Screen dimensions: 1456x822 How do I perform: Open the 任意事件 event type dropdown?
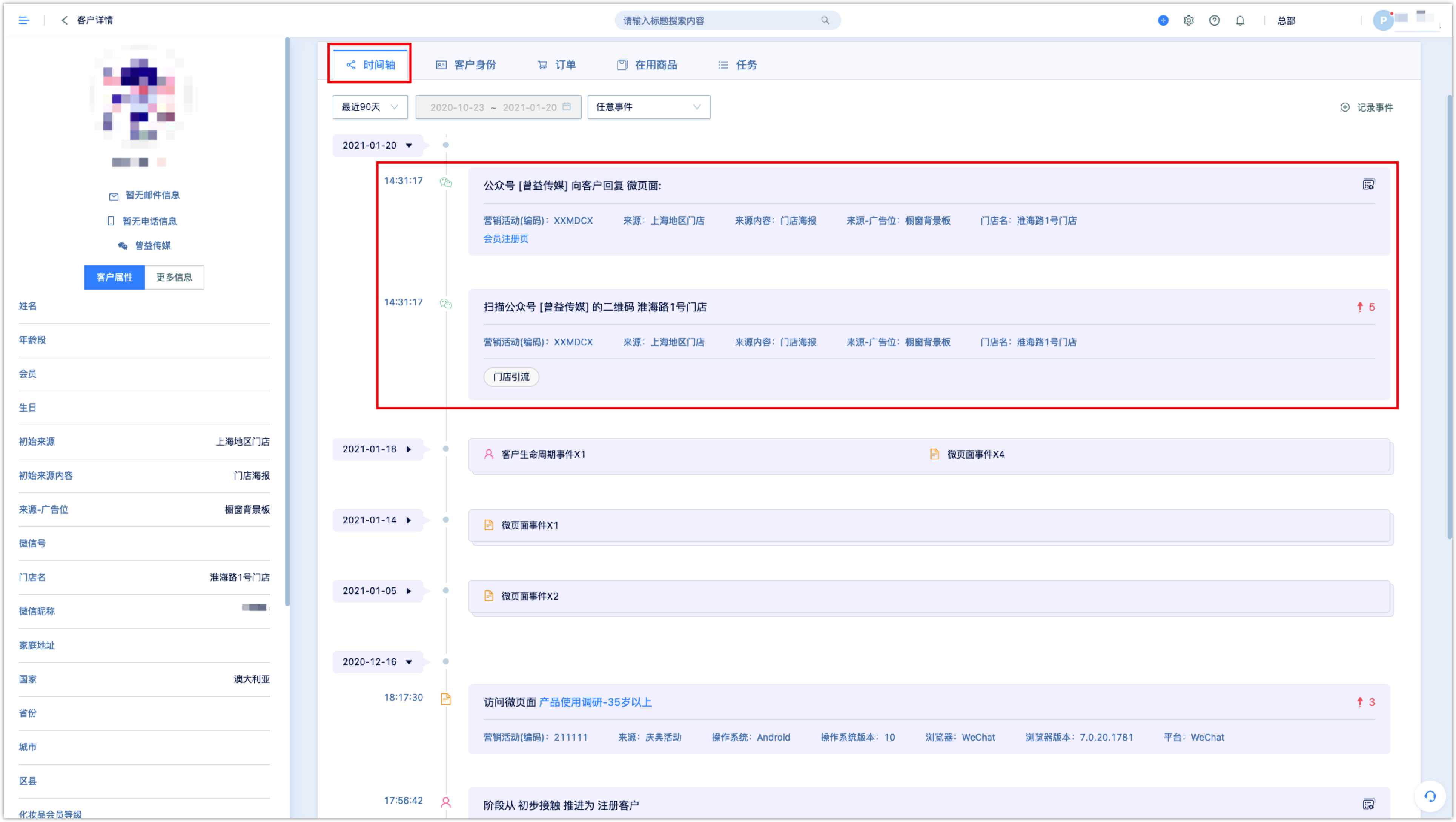point(648,107)
